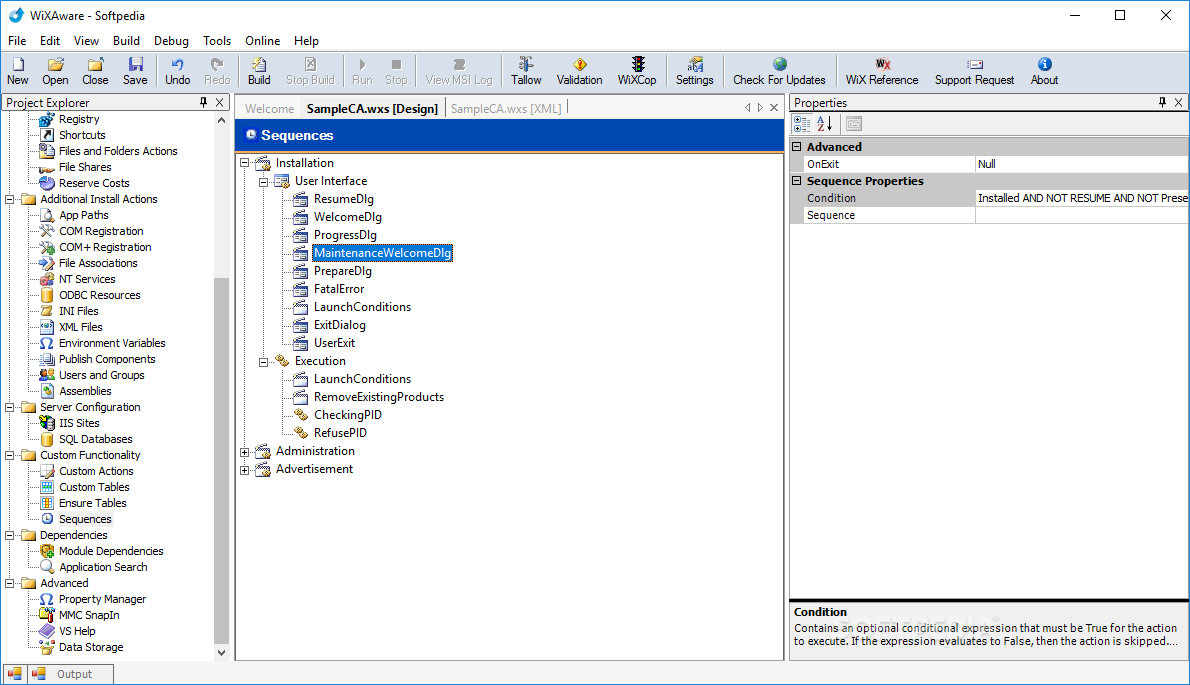Run Validation from the toolbar
1190x685 pixels.
point(579,71)
